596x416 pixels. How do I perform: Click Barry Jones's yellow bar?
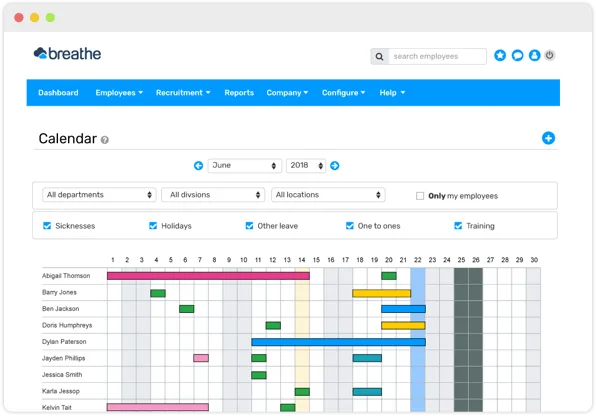tap(382, 293)
